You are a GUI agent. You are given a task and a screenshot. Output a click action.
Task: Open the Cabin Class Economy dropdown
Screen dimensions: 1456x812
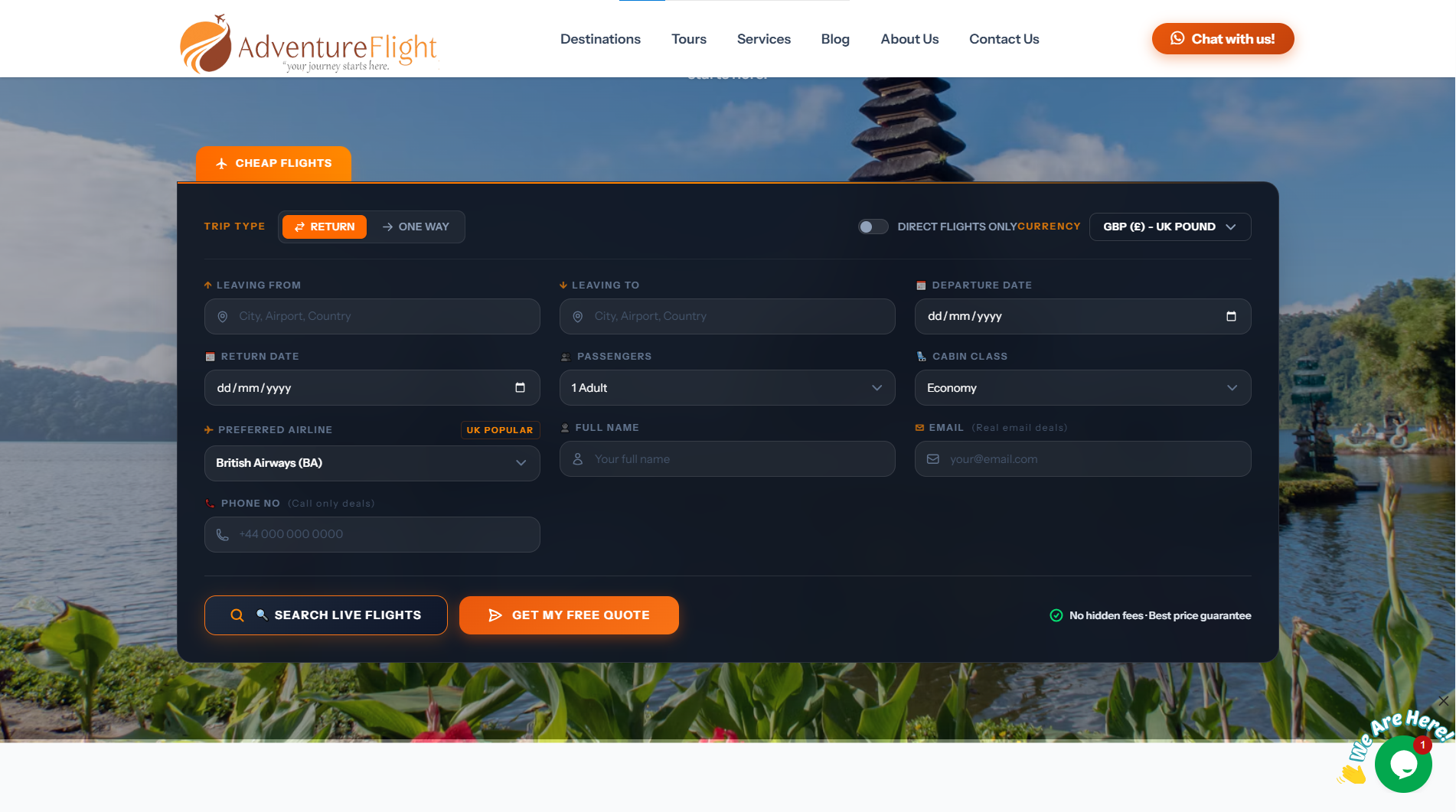pos(1082,388)
